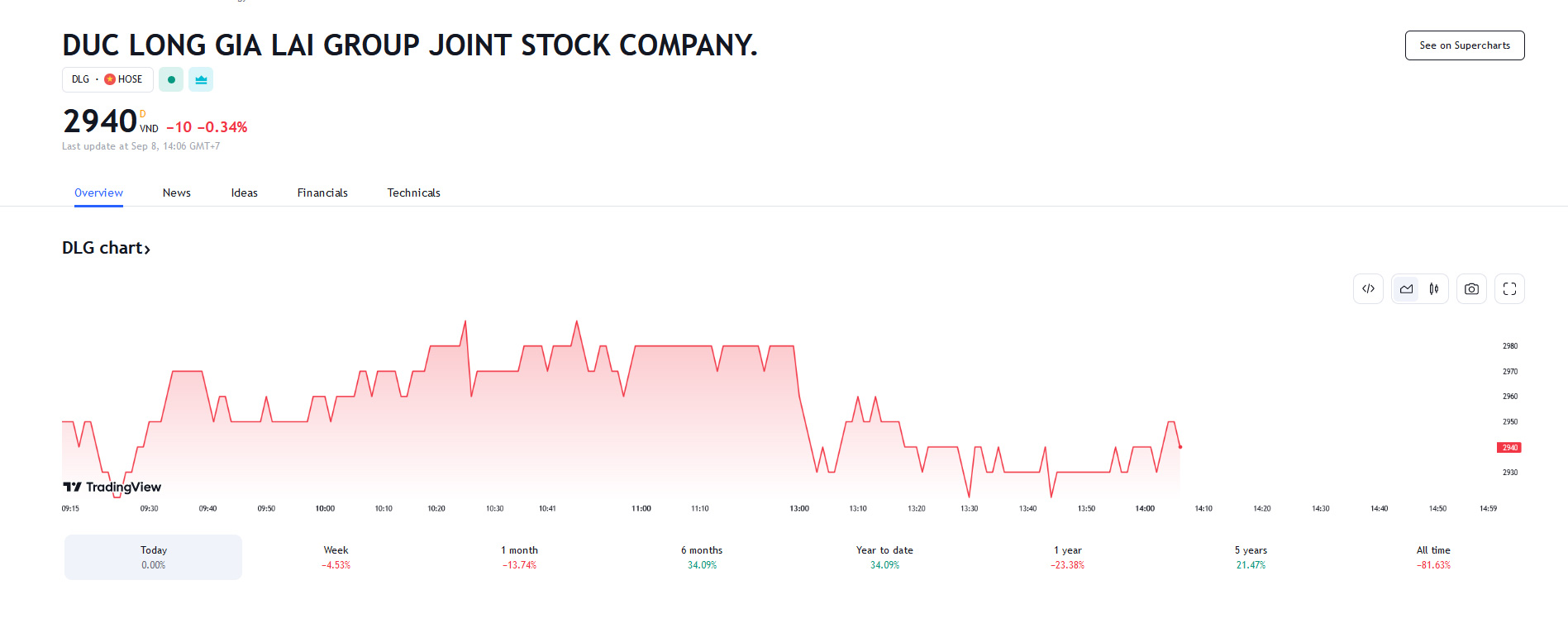This screenshot has height=623, width=1568.
Task: Select the 1 month time range
Action: 519,557
